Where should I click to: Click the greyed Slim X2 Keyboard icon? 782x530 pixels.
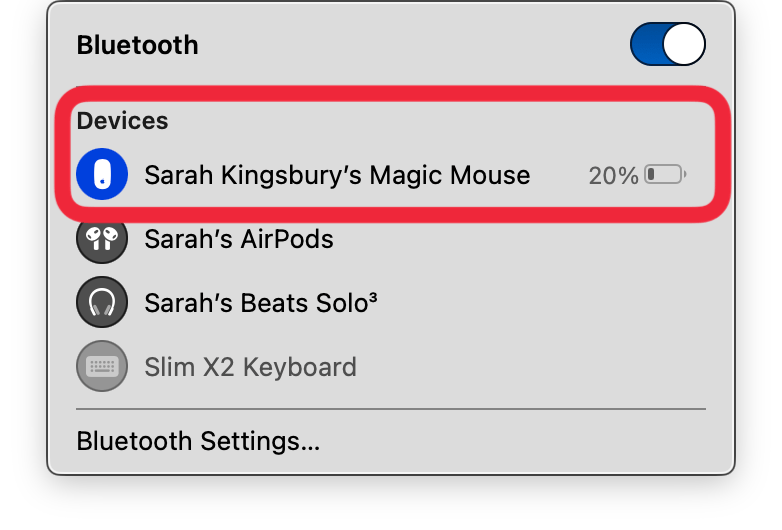pyautogui.click(x=101, y=366)
